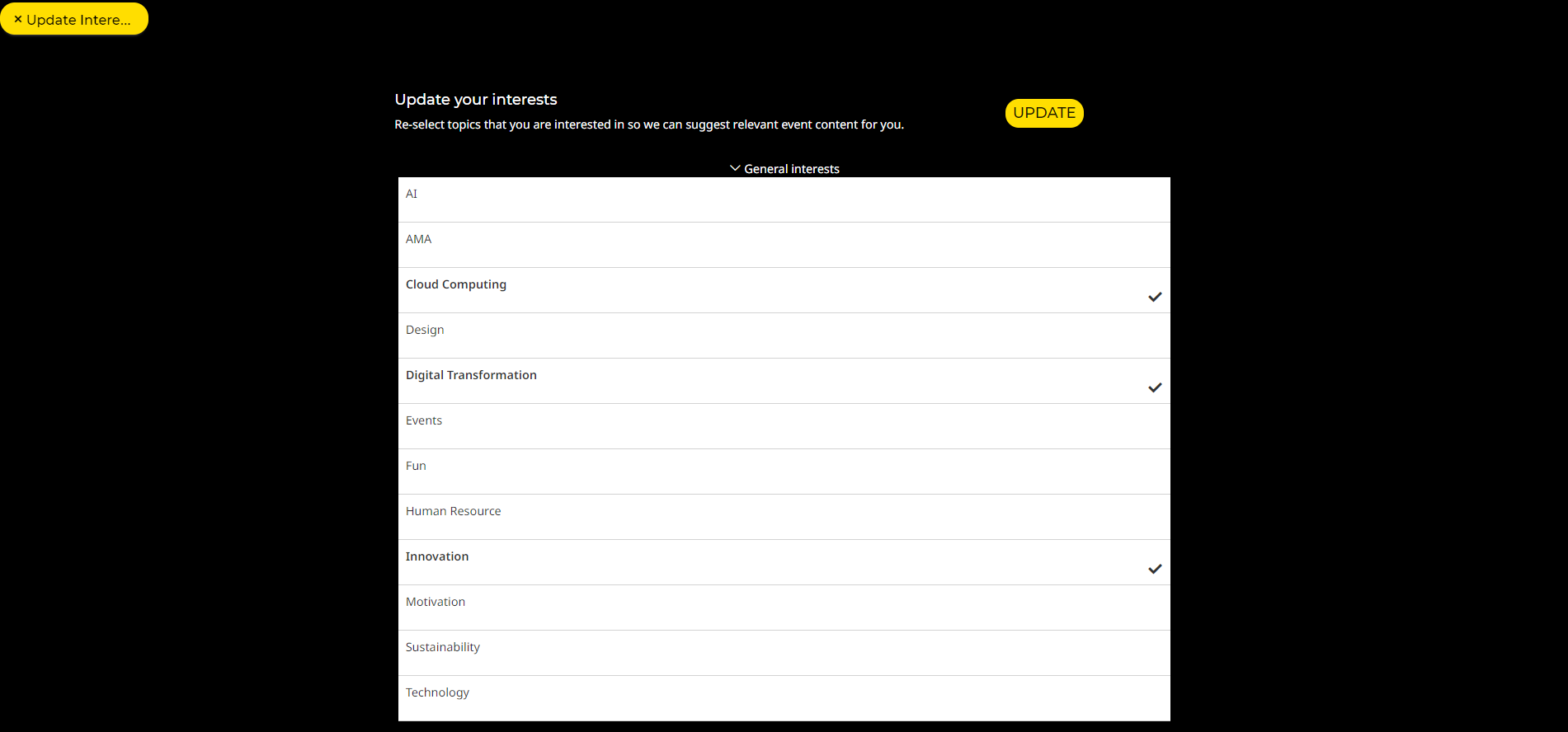Choose Technology from the interests list
The image size is (1568, 732).
[437, 692]
